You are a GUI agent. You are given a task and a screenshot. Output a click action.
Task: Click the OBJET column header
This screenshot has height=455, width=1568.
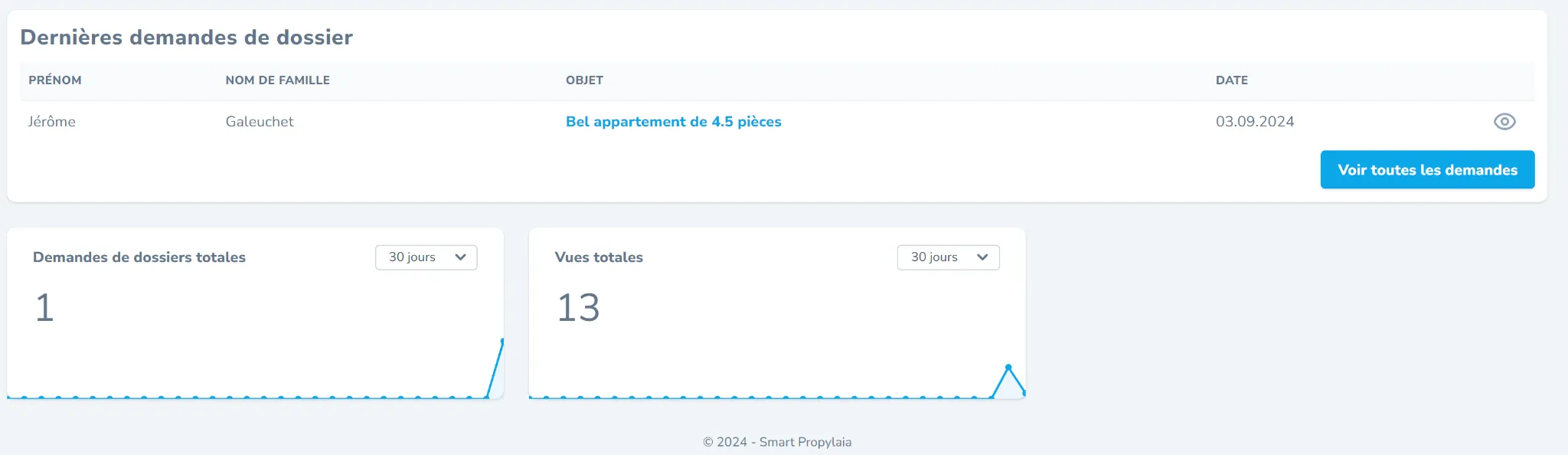point(584,80)
